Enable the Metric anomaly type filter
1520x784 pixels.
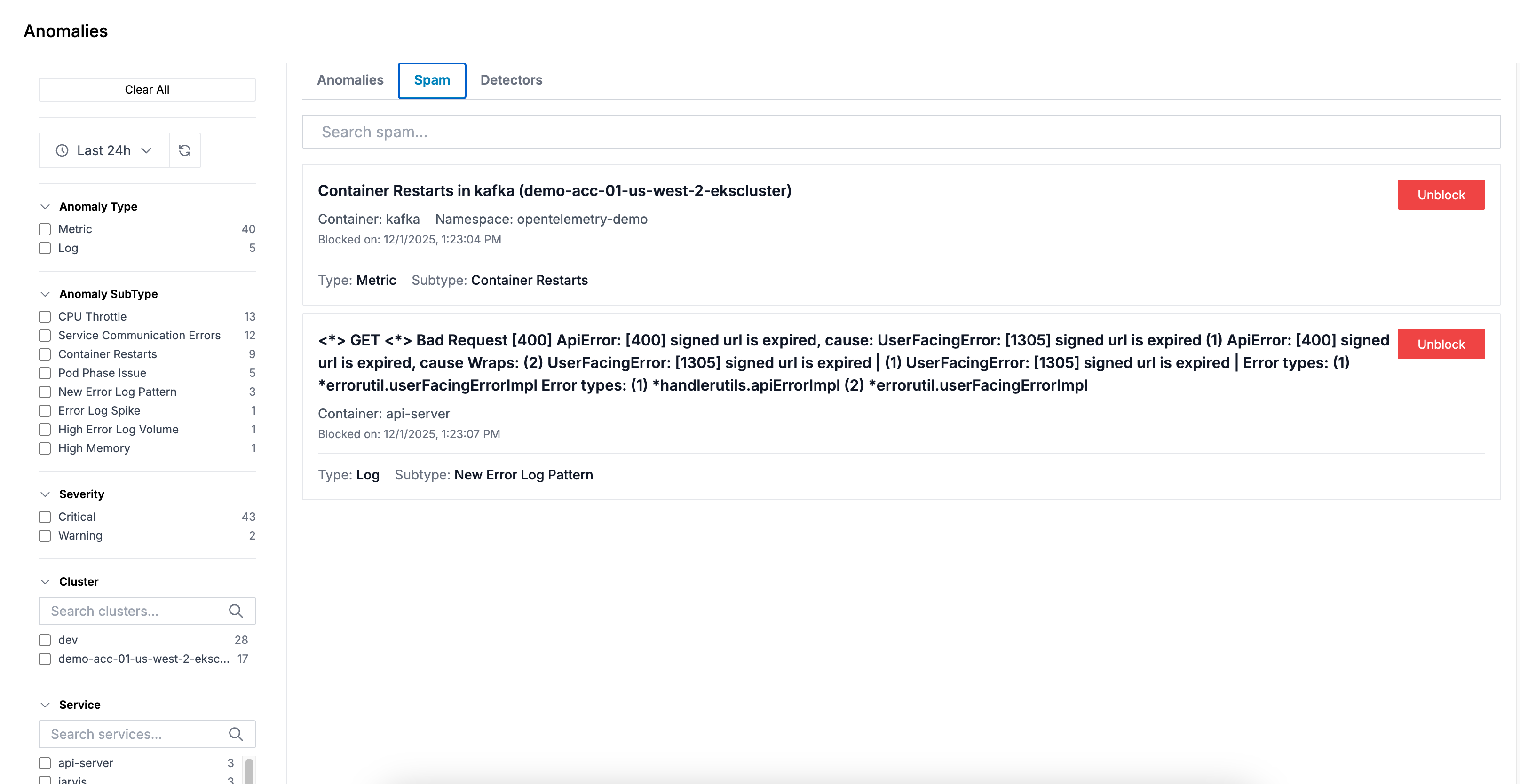pos(44,229)
